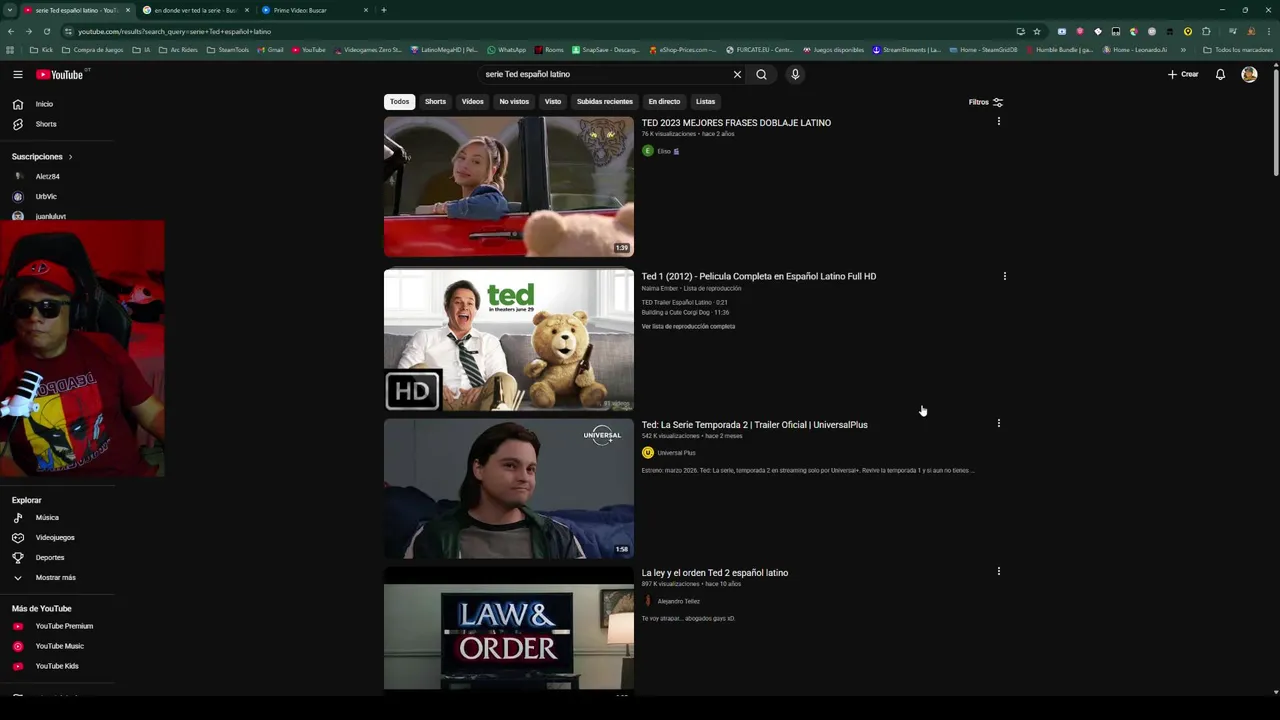Go back in browser history

coord(11,31)
